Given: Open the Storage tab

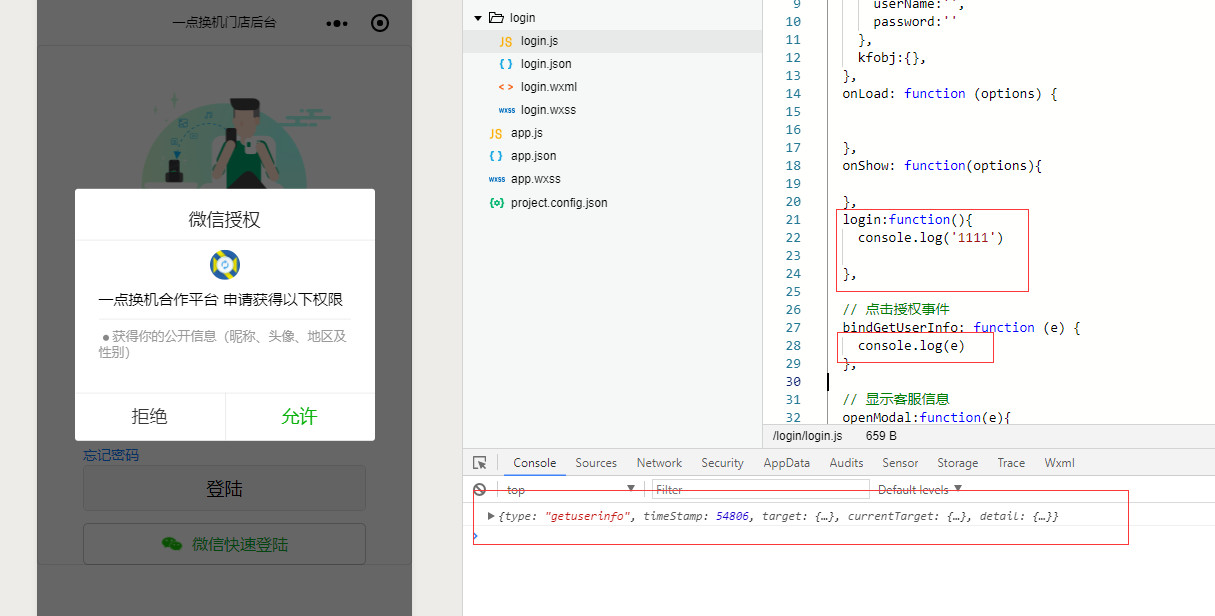Looking at the screenshot, I should [x=957, y=463].
